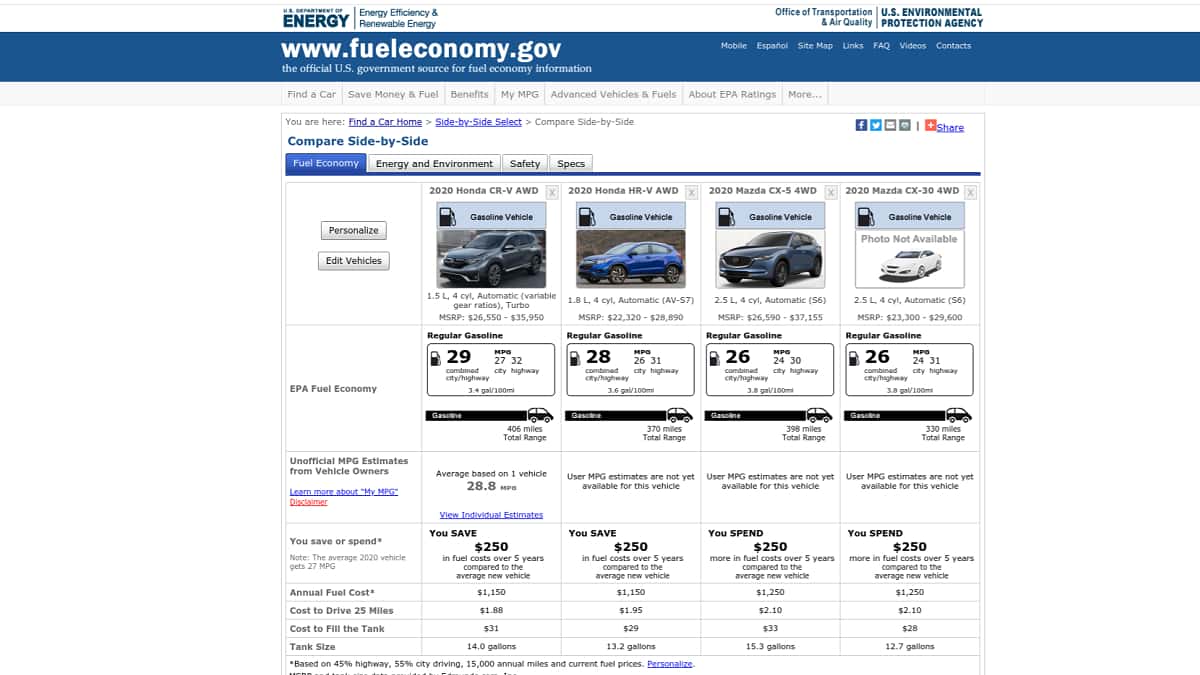Open the FAQ header link
The image size is (1200, 675).
tap(881, 46)
